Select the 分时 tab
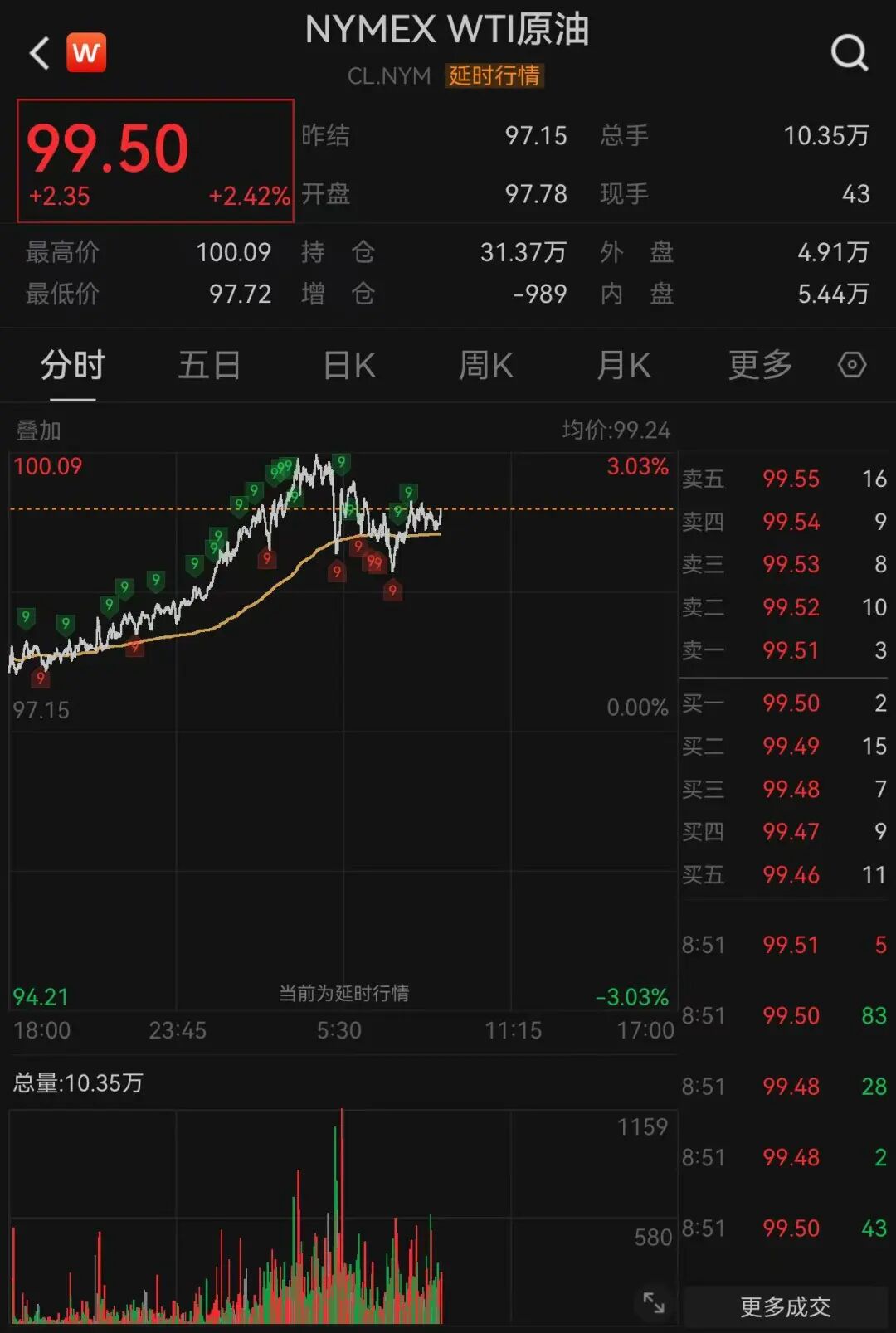The image size is (896, 1333). click(72, 365)
